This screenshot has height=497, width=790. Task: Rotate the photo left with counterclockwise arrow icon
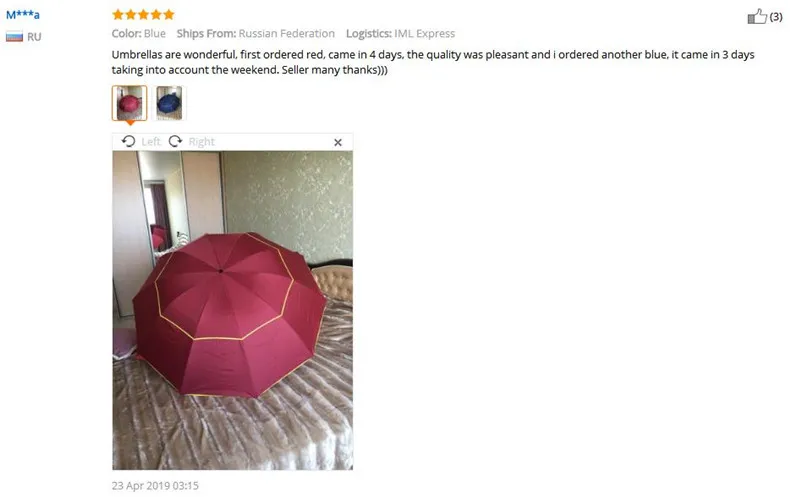pos(128,141)
